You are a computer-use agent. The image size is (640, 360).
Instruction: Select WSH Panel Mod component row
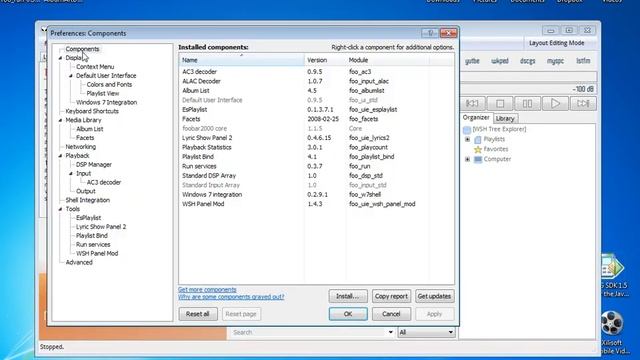(x=316, y=204)
